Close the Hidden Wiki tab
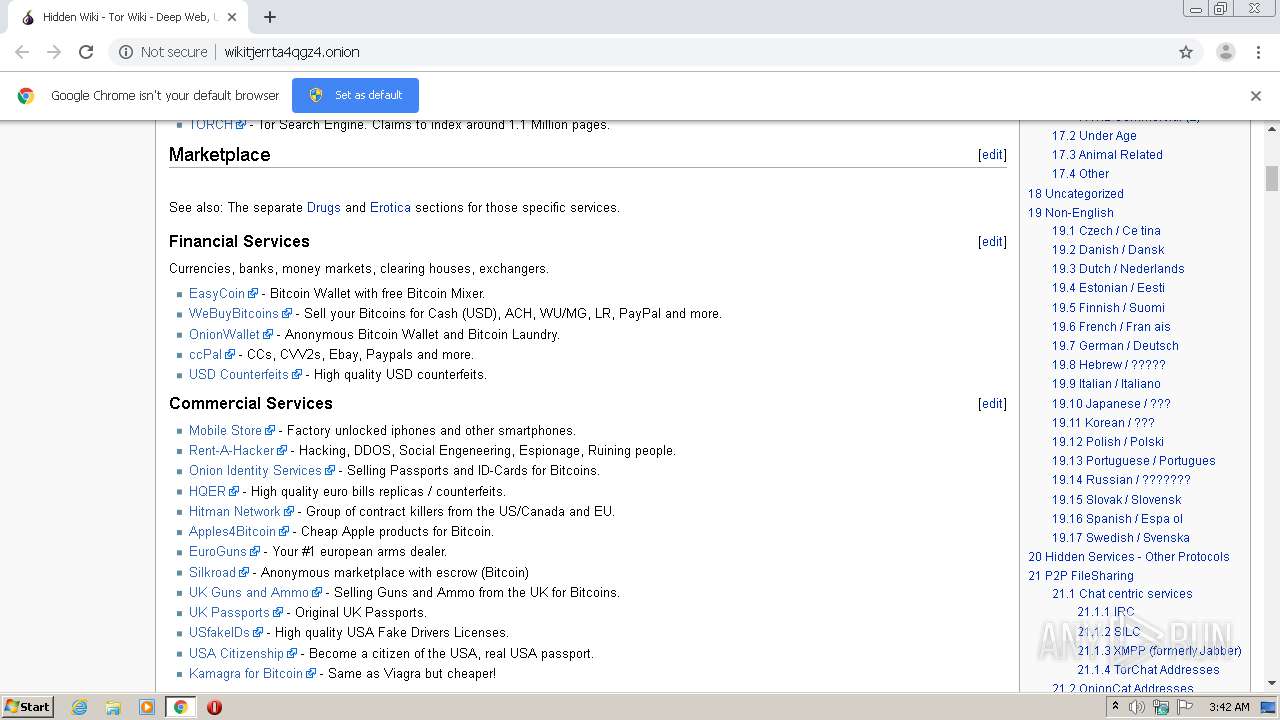Screen dimensions: 1280x720 coord(232,17)
